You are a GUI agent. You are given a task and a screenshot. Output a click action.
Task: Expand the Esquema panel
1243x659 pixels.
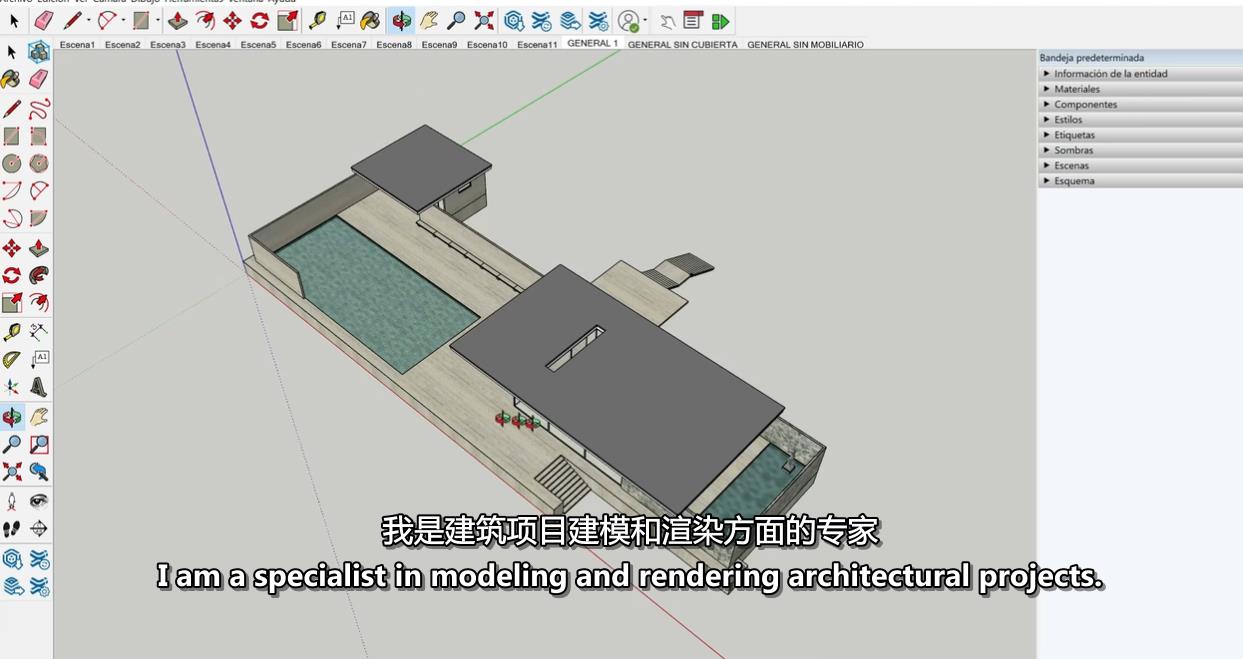point(1140,181)
